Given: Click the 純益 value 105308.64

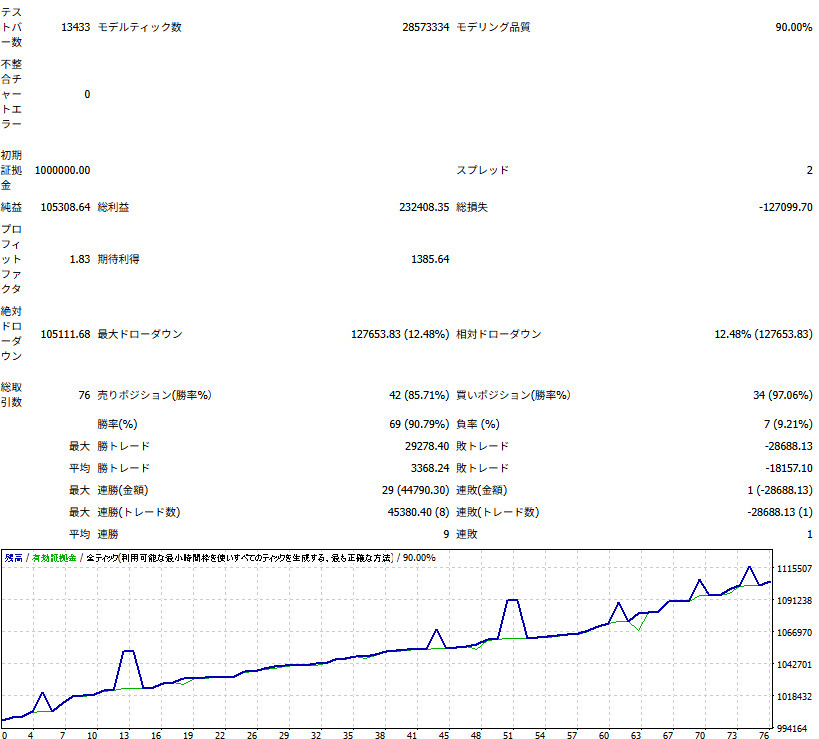Looking at the screenshot, I should coord(65,208).
